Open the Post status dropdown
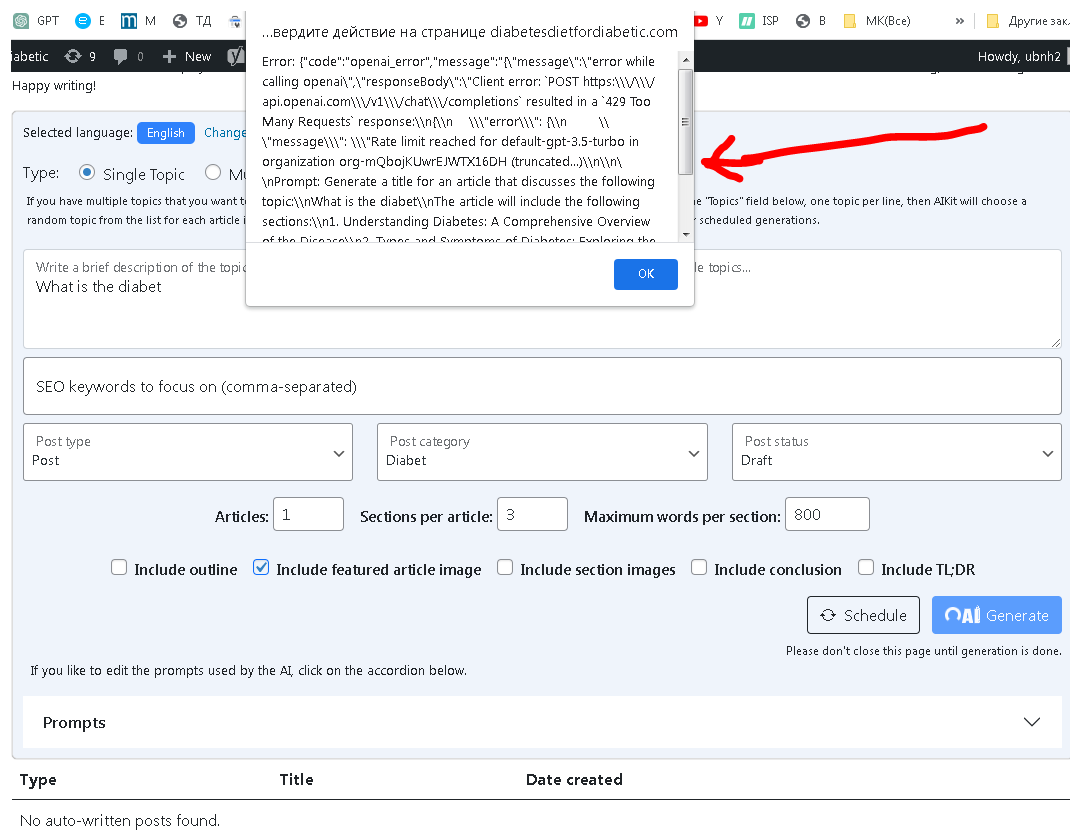This screenshot has width=1070, height=834. (x=897, y=452)
